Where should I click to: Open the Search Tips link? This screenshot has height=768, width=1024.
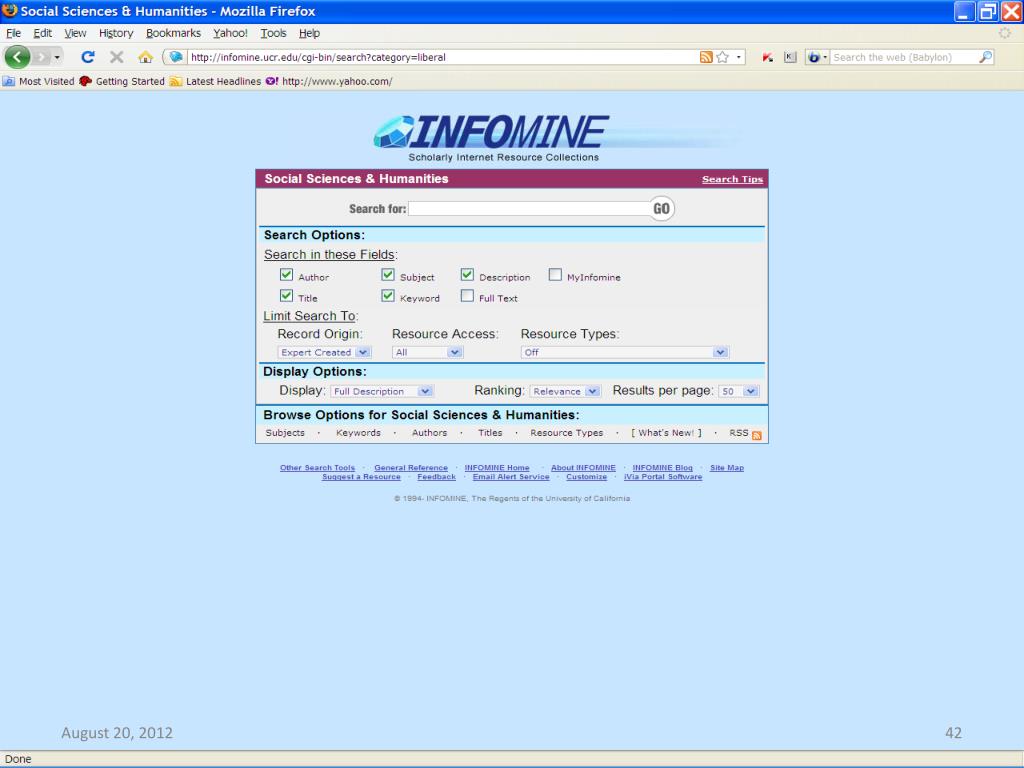732,179
